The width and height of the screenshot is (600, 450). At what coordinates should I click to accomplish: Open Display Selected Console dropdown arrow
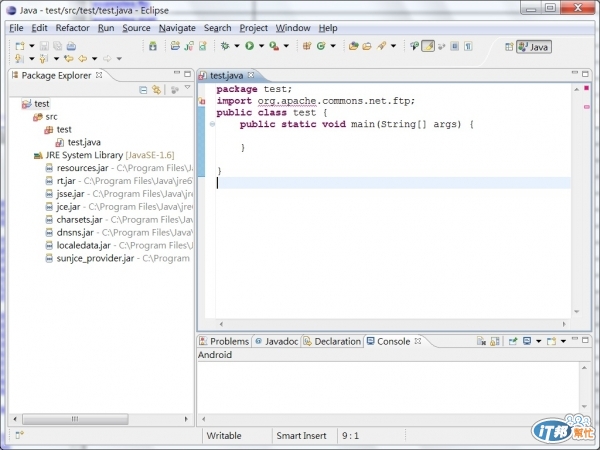pos(538,341)
